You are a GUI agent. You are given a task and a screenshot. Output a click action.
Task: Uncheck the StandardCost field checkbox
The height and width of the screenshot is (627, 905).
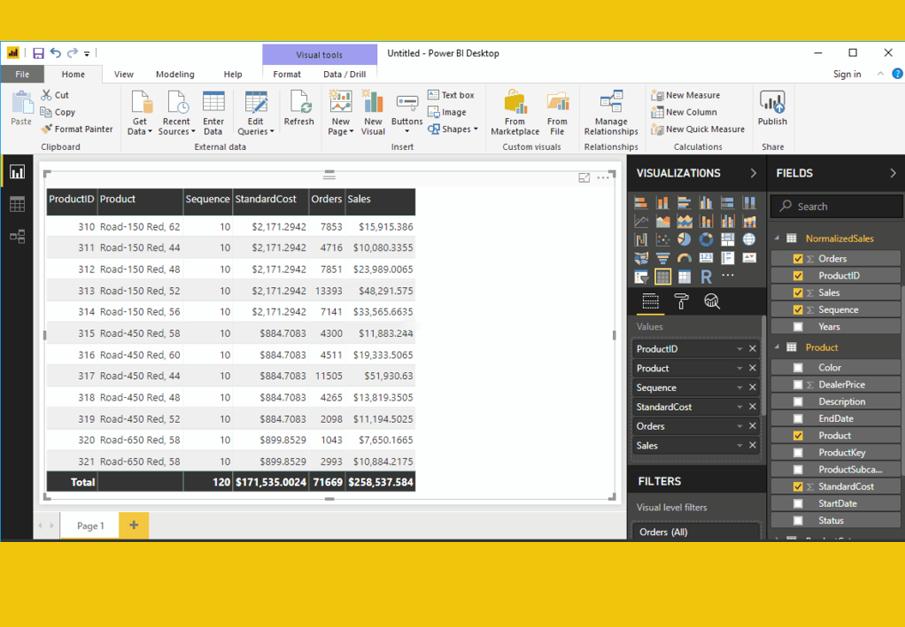pos(798,487)
